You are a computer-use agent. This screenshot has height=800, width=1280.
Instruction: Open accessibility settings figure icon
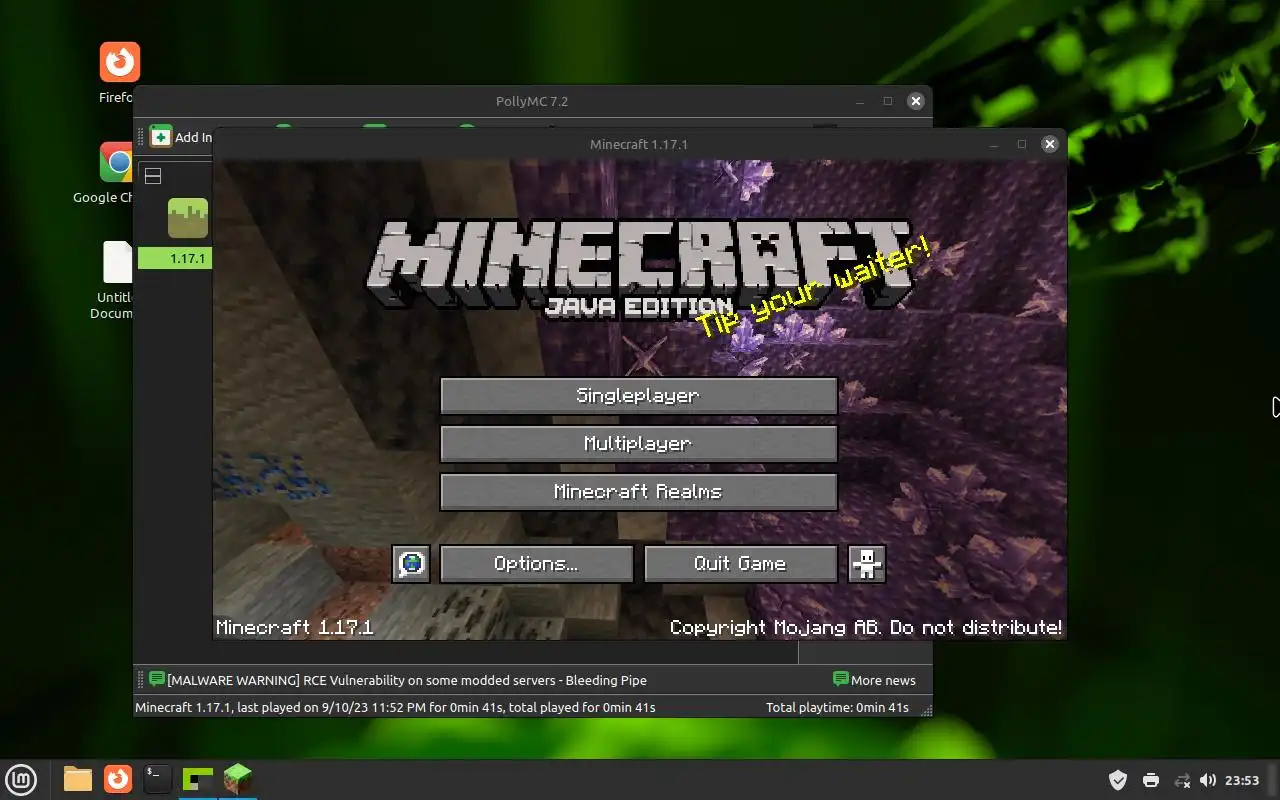867,563
